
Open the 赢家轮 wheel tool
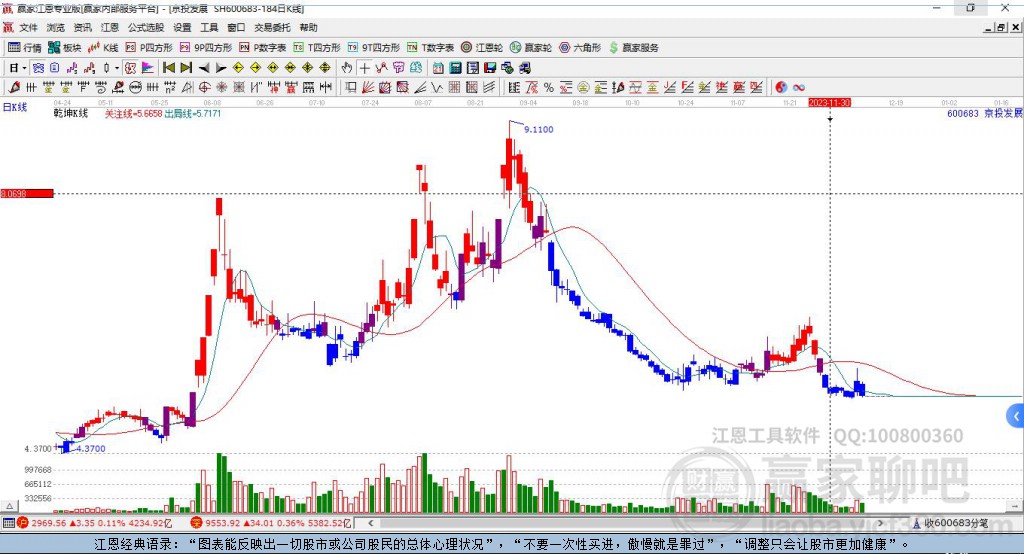tap(530, 48)
